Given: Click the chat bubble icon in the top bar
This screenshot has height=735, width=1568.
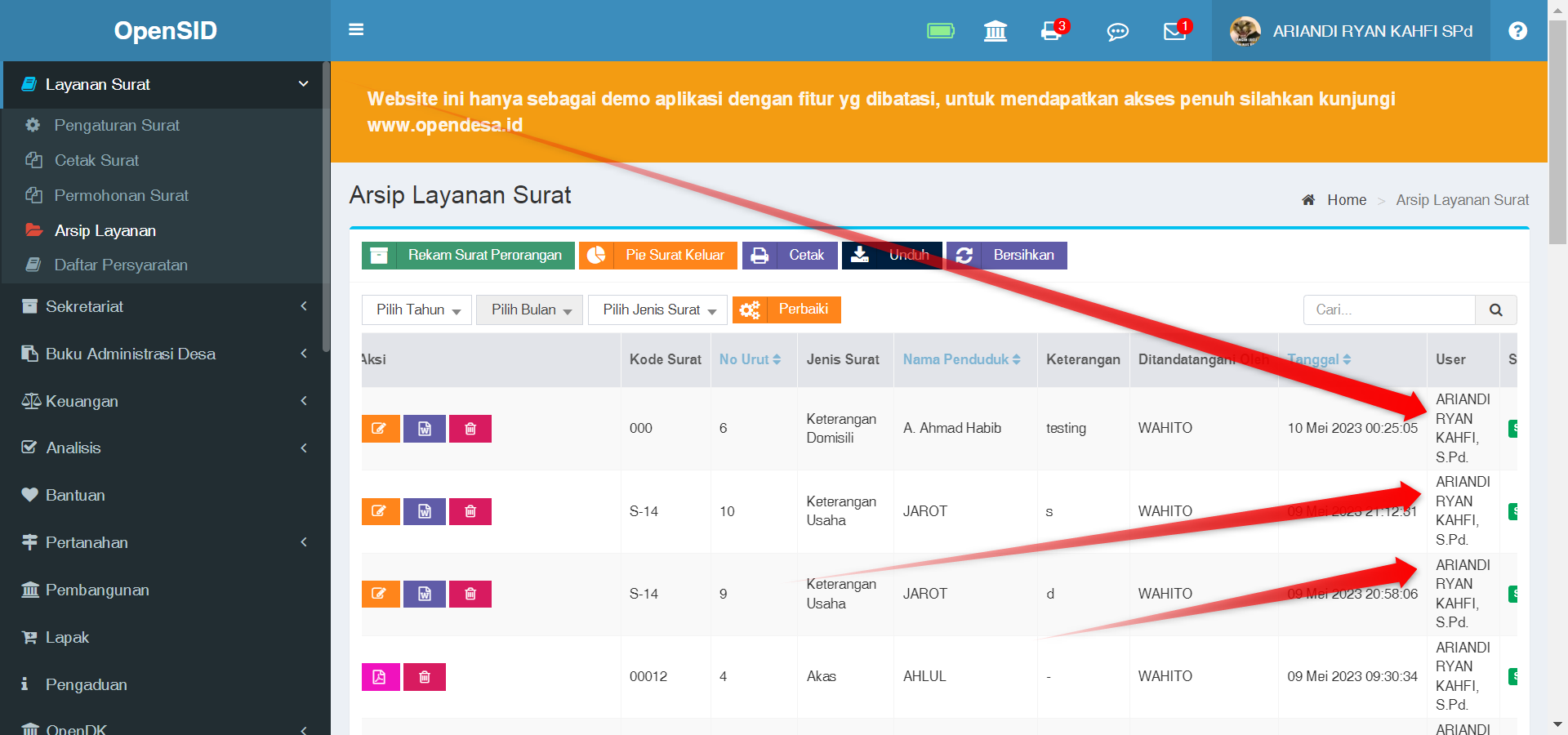Looking at the screenshot, I should tap(1117, 31).
